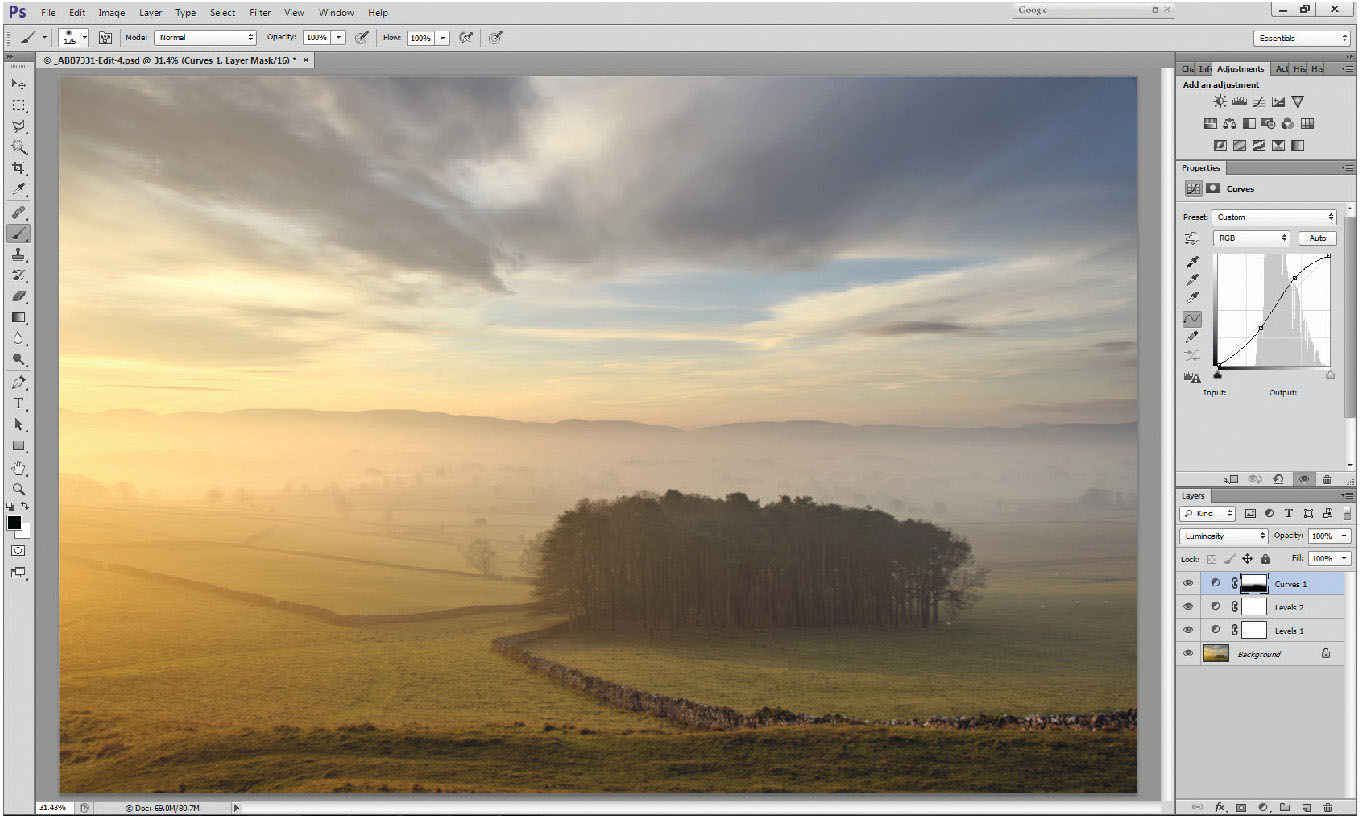
Task: Open the Luminosity blend mode dropdown
Action: pos(1225,536)
